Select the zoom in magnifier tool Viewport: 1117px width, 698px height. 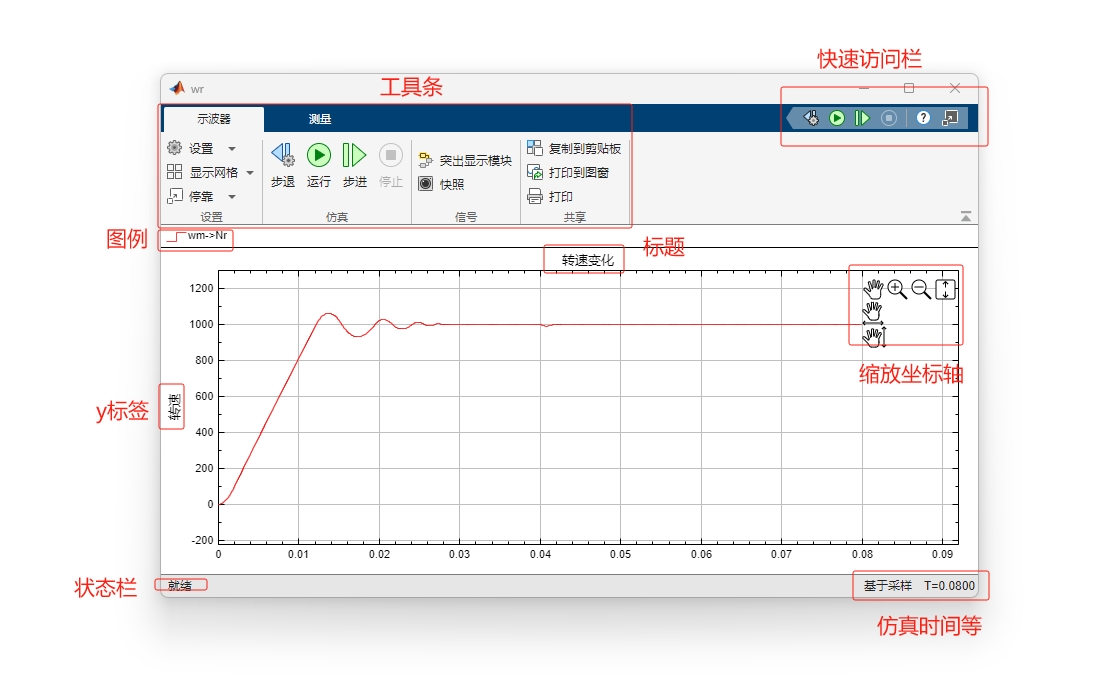coord(897,289)
